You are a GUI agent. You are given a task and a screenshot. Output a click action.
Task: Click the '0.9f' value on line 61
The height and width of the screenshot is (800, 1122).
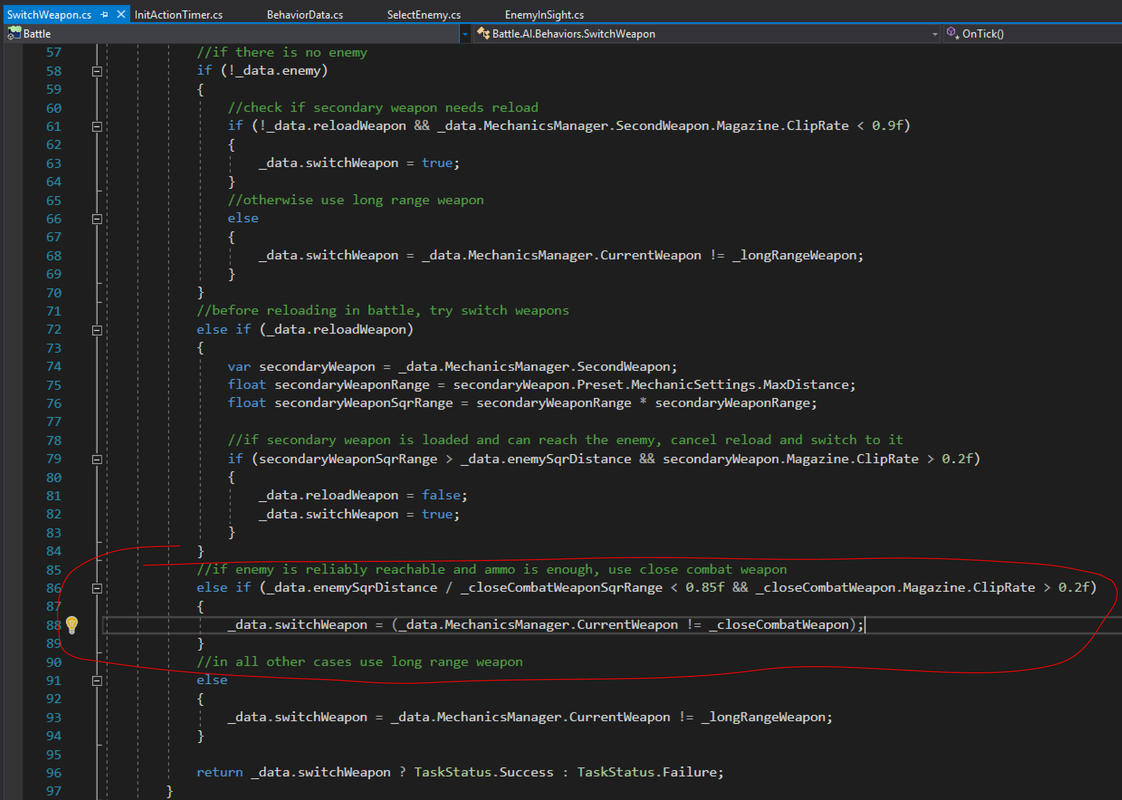coord(887,126)
